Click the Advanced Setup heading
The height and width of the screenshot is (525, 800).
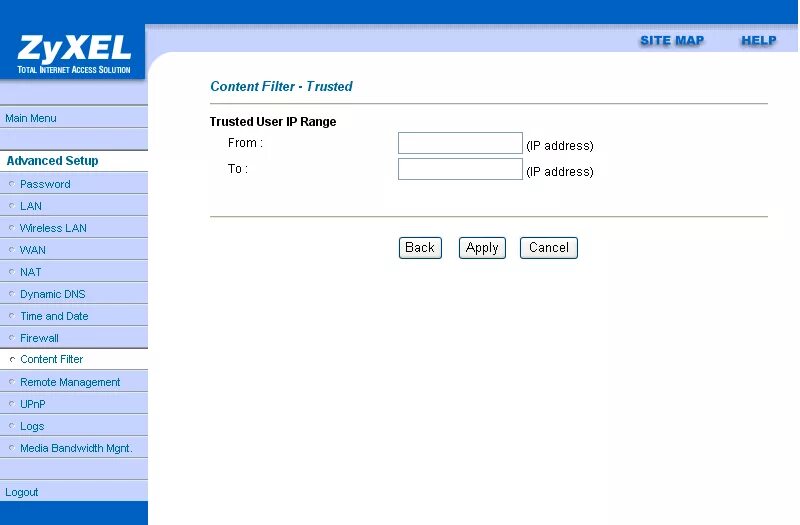click(52, 161)
